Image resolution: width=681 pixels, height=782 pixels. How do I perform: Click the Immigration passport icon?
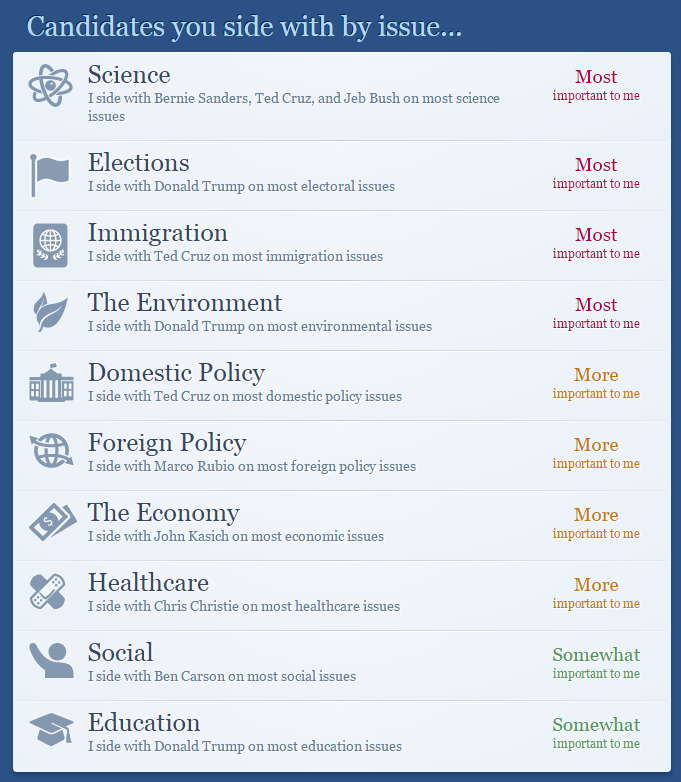tap(50, 245)
